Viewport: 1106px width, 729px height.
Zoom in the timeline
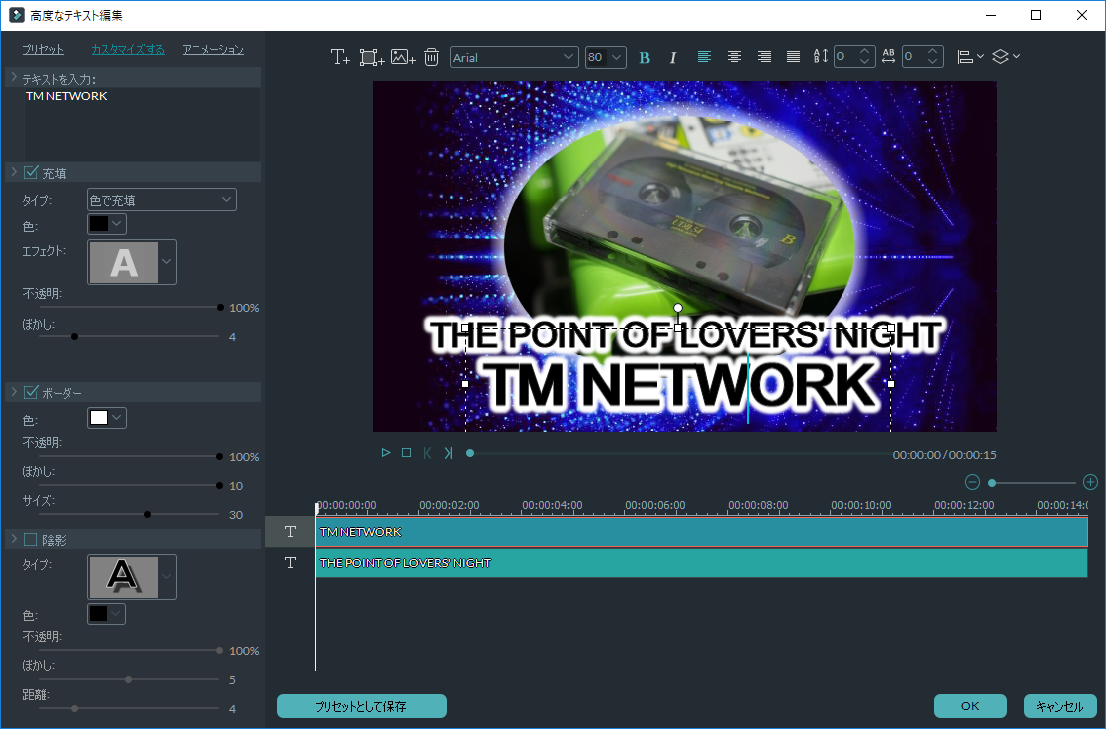pos(1090,482)
